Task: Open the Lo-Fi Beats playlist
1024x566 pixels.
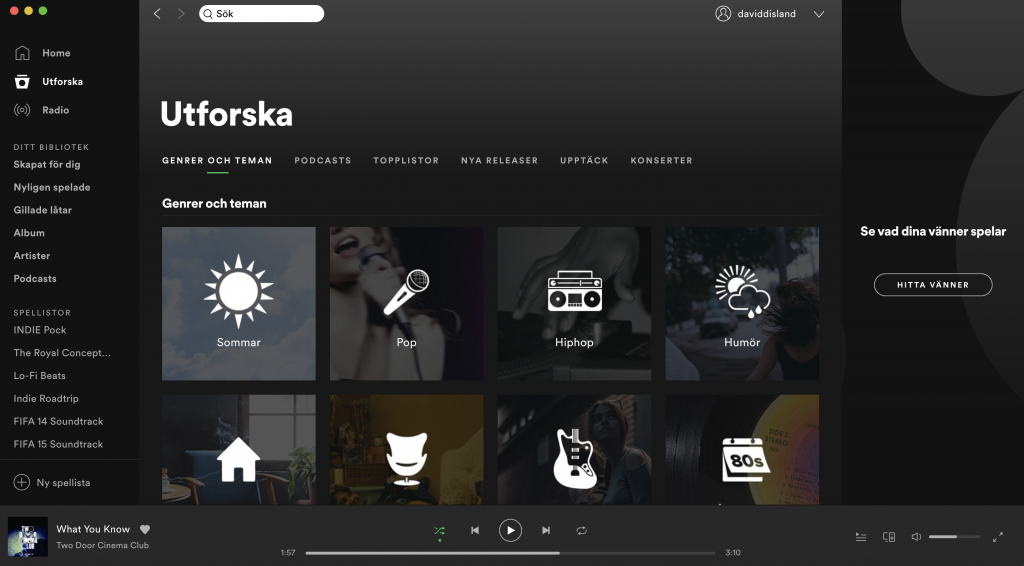Action: (40, 376)
